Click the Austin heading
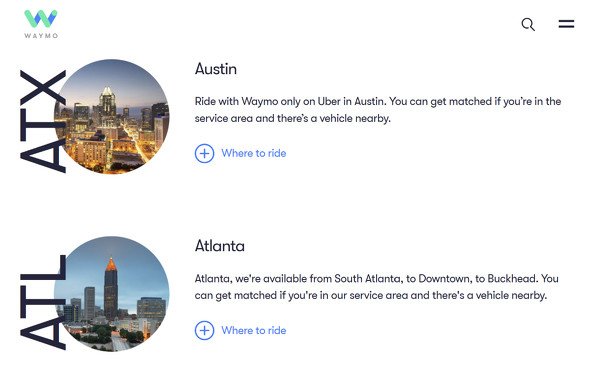The image size is (590, 365). coord(216,69)
